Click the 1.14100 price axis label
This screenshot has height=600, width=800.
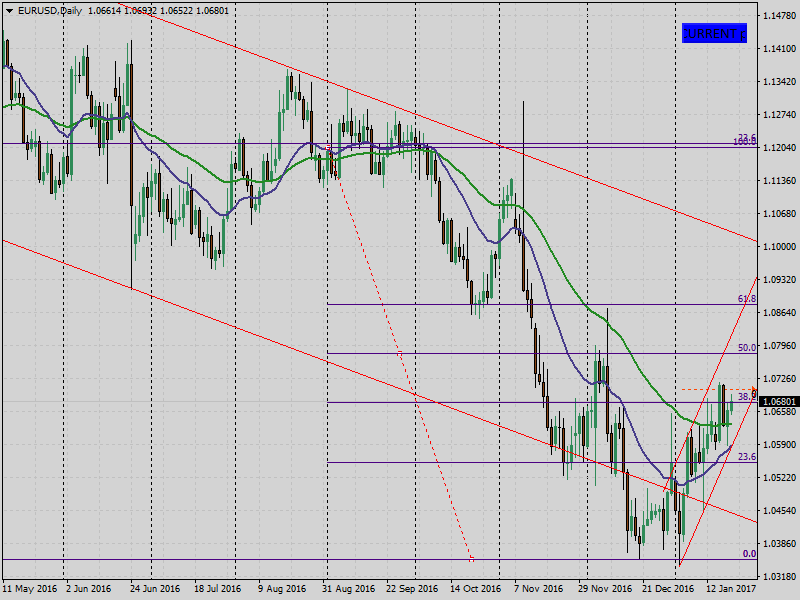[x=779, y=49]
